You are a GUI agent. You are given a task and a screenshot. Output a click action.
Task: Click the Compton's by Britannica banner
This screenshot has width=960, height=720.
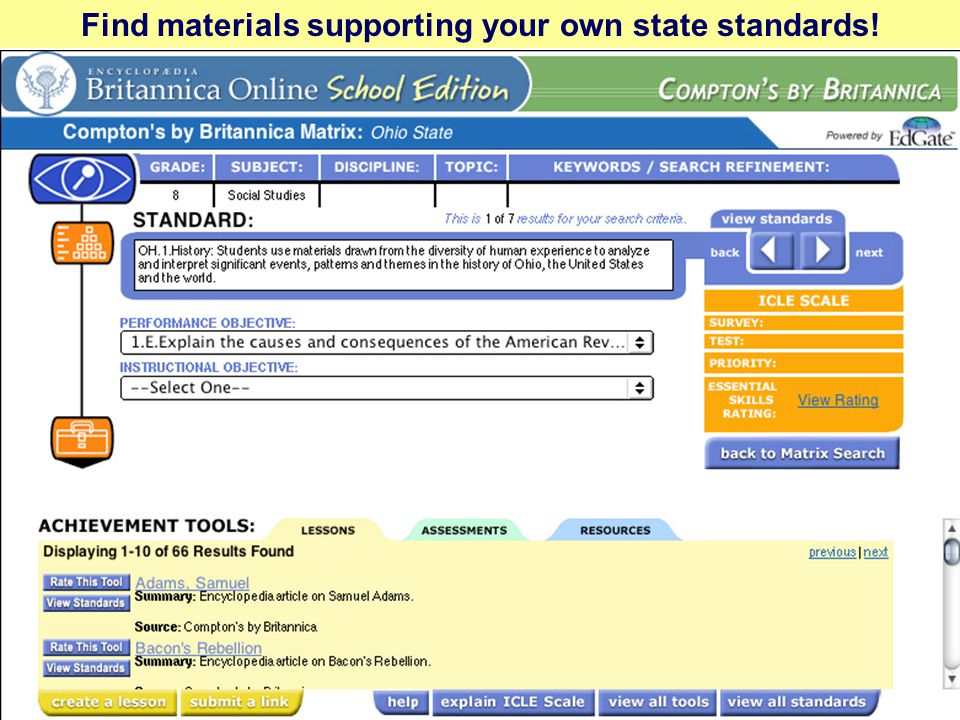799,90
